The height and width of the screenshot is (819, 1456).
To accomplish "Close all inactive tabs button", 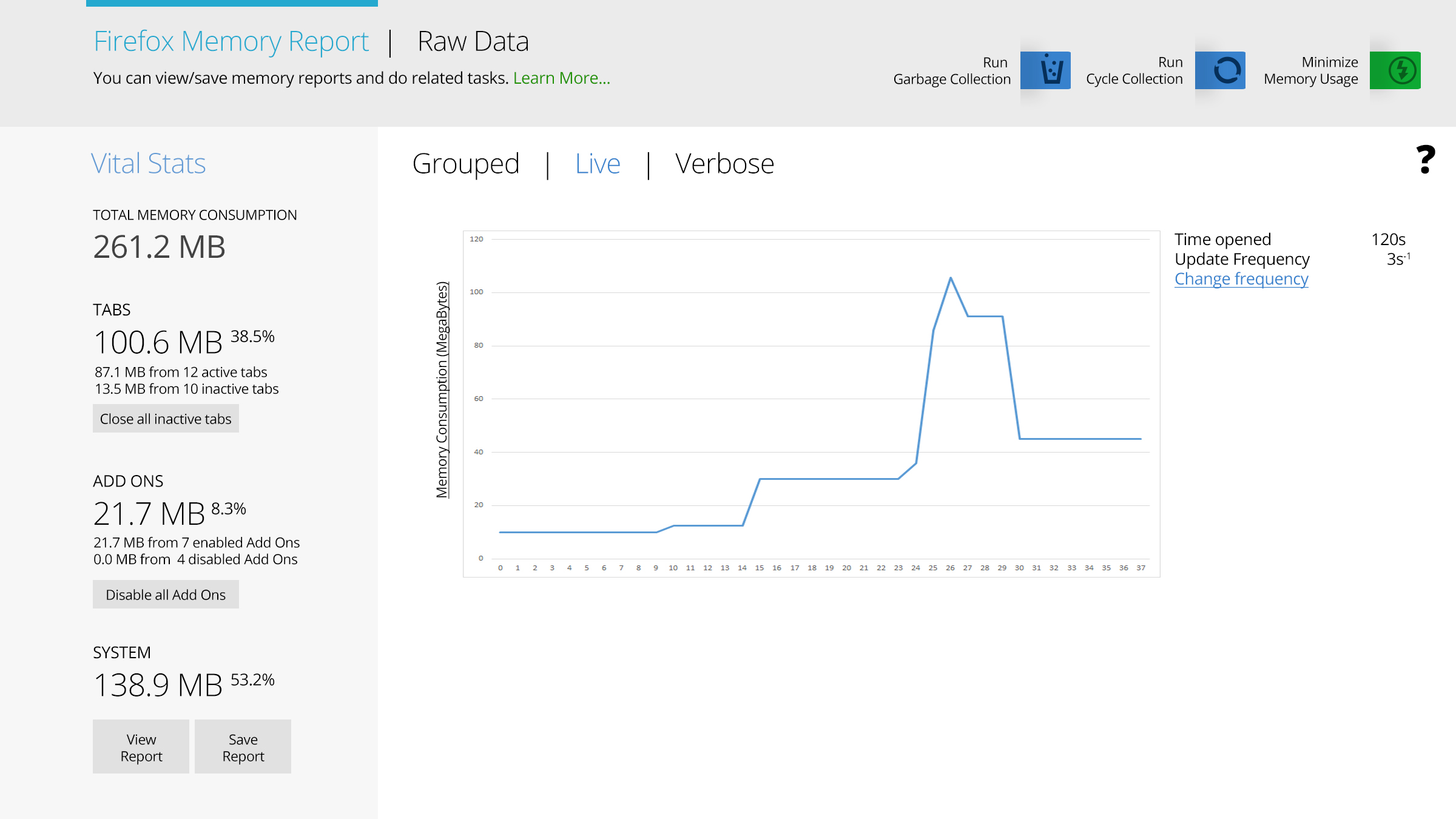I will [166, 419].
